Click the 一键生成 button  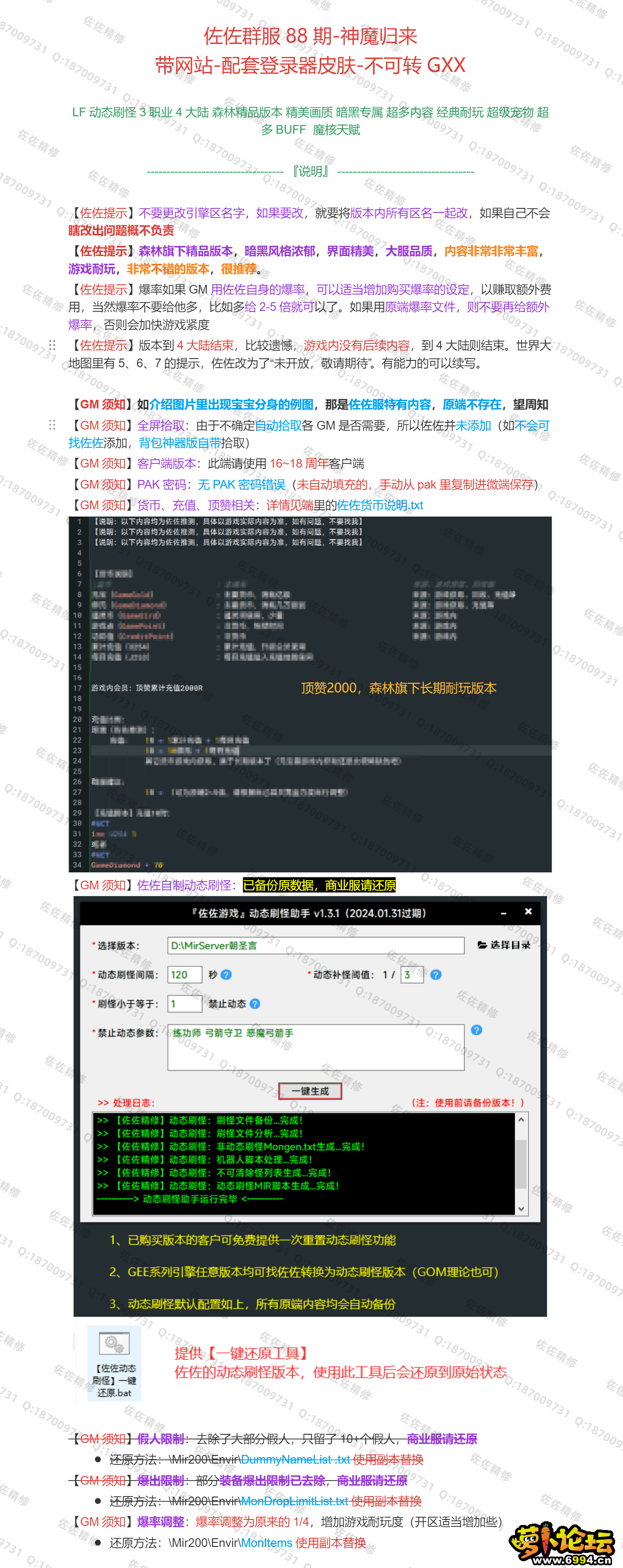[310, 1091]
